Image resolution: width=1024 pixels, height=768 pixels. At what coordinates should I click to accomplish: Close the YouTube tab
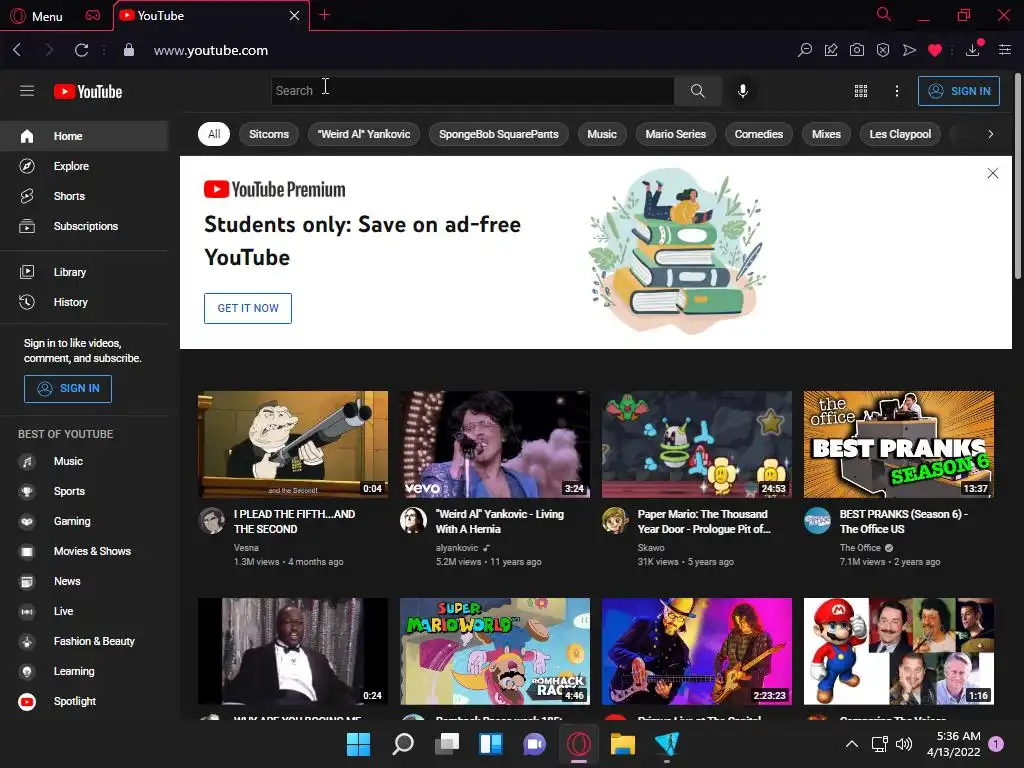pyautogui.click(x=295, y=16)
